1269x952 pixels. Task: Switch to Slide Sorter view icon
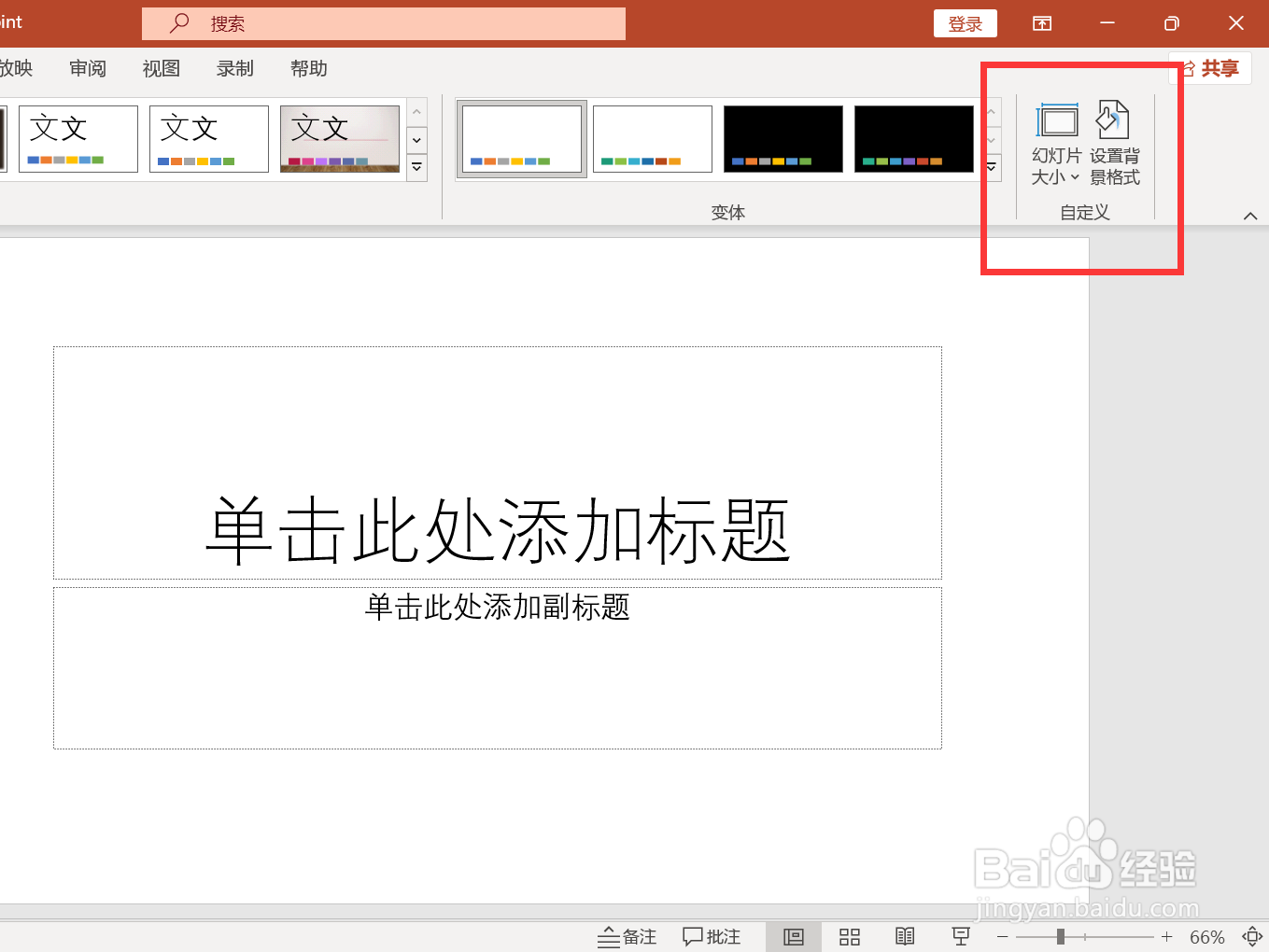pyautogui.click(x=850, y=937)
